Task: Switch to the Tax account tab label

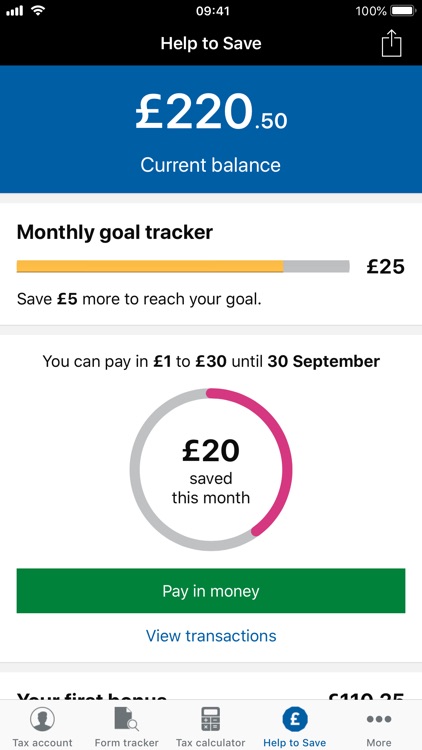Action: (42, 742)
